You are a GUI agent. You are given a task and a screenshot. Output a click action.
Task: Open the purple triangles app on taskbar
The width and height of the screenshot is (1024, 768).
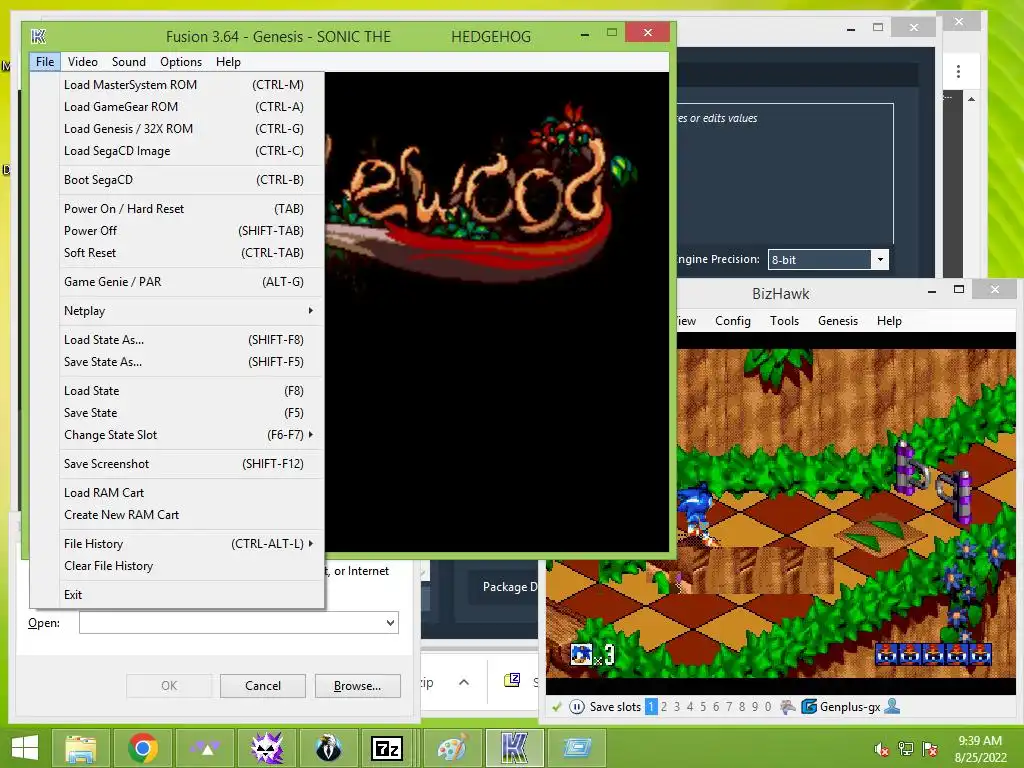click(x=205, y=748)
